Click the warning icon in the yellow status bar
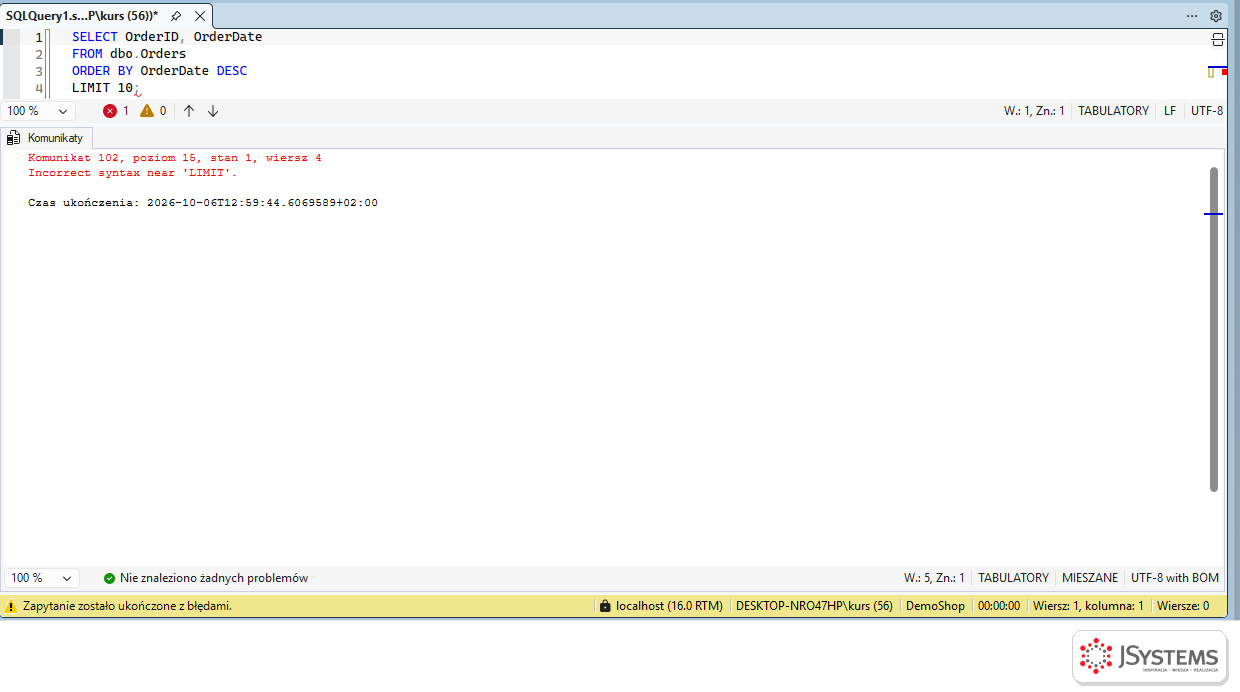1240x692 pixels. [x=11, y=606]
